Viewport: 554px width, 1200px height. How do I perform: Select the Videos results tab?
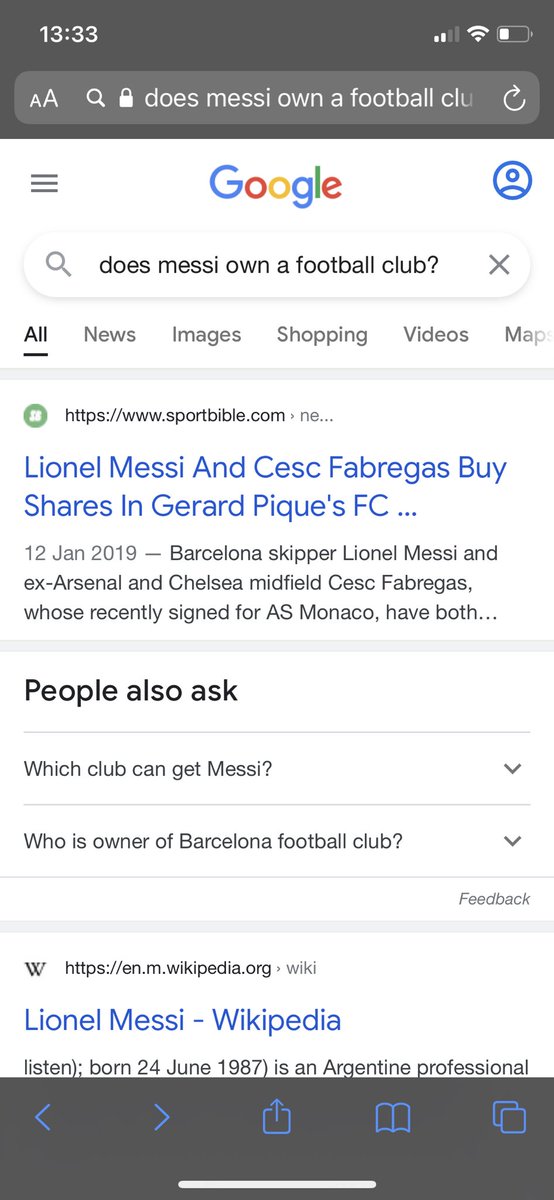pyautogui.click(x=436, y=335)
